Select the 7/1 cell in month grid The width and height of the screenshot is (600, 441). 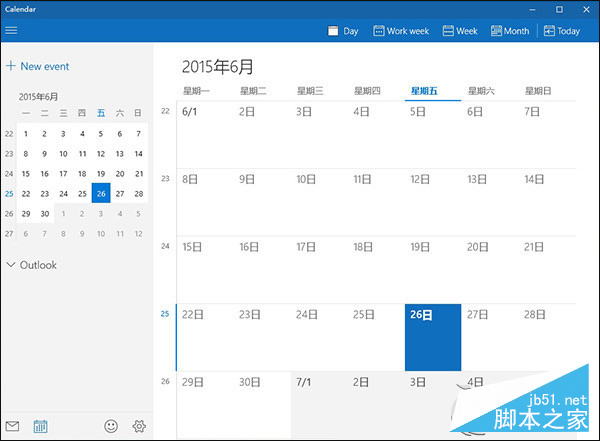coord(319,405)
